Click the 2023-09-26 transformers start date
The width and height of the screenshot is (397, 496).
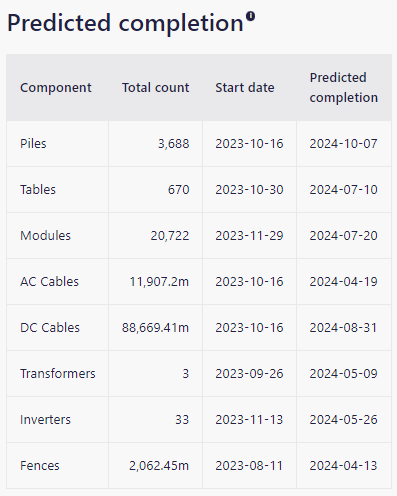(x=249, y=374)
